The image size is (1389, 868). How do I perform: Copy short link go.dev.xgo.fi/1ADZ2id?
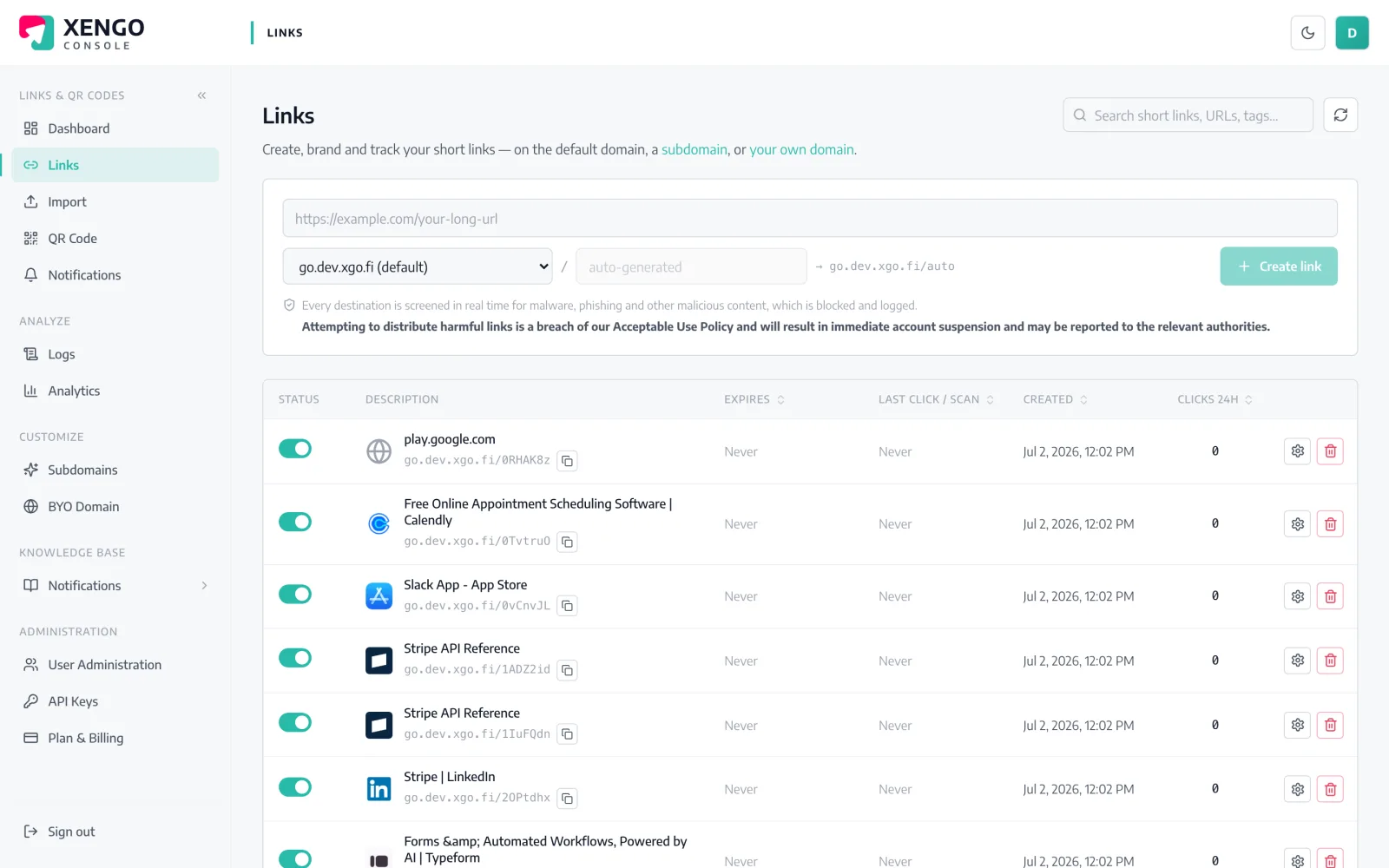[567, 670]
